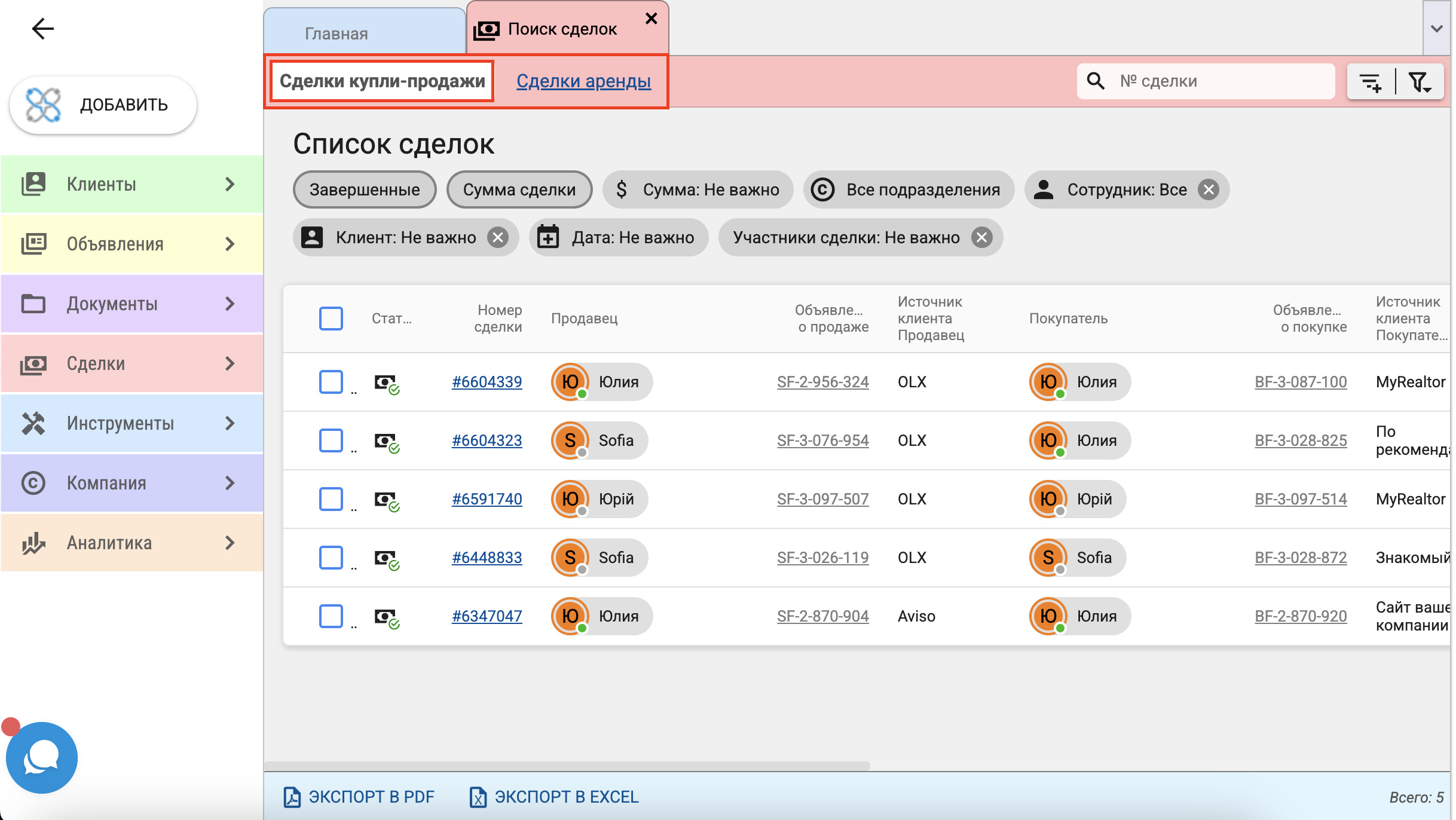Check the box for deal #6591740

tap(331, 499)
